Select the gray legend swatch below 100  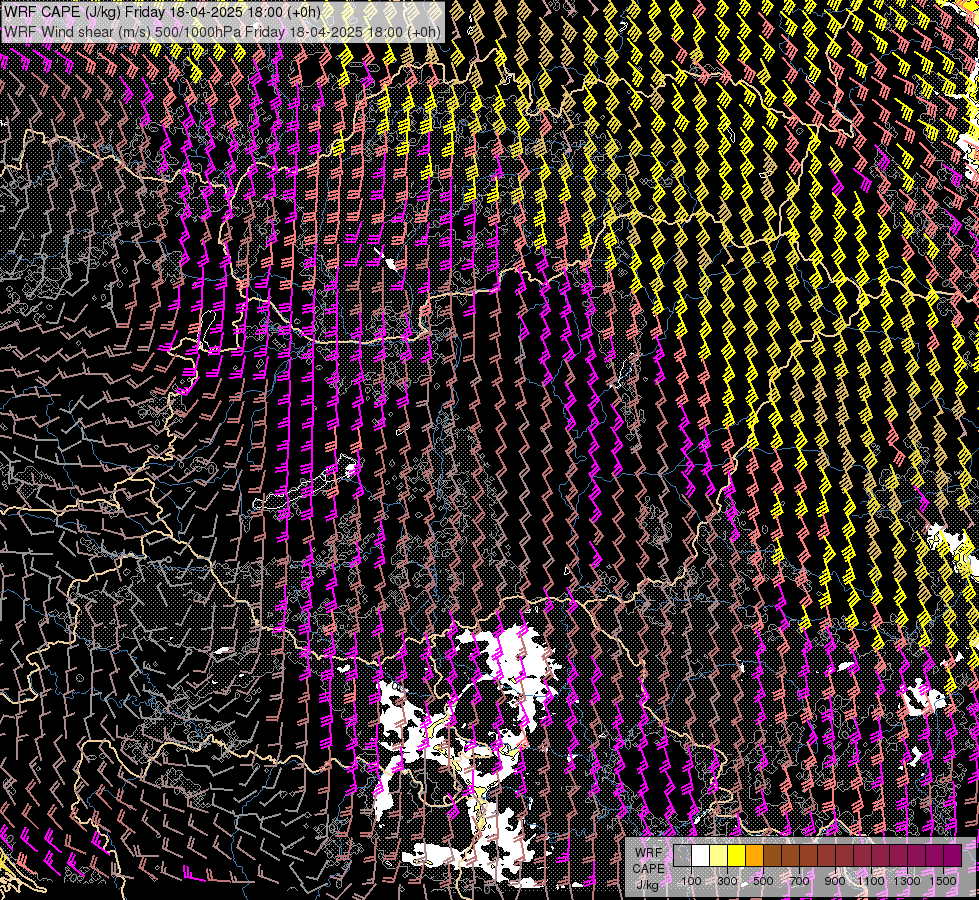tap(682, 855)
